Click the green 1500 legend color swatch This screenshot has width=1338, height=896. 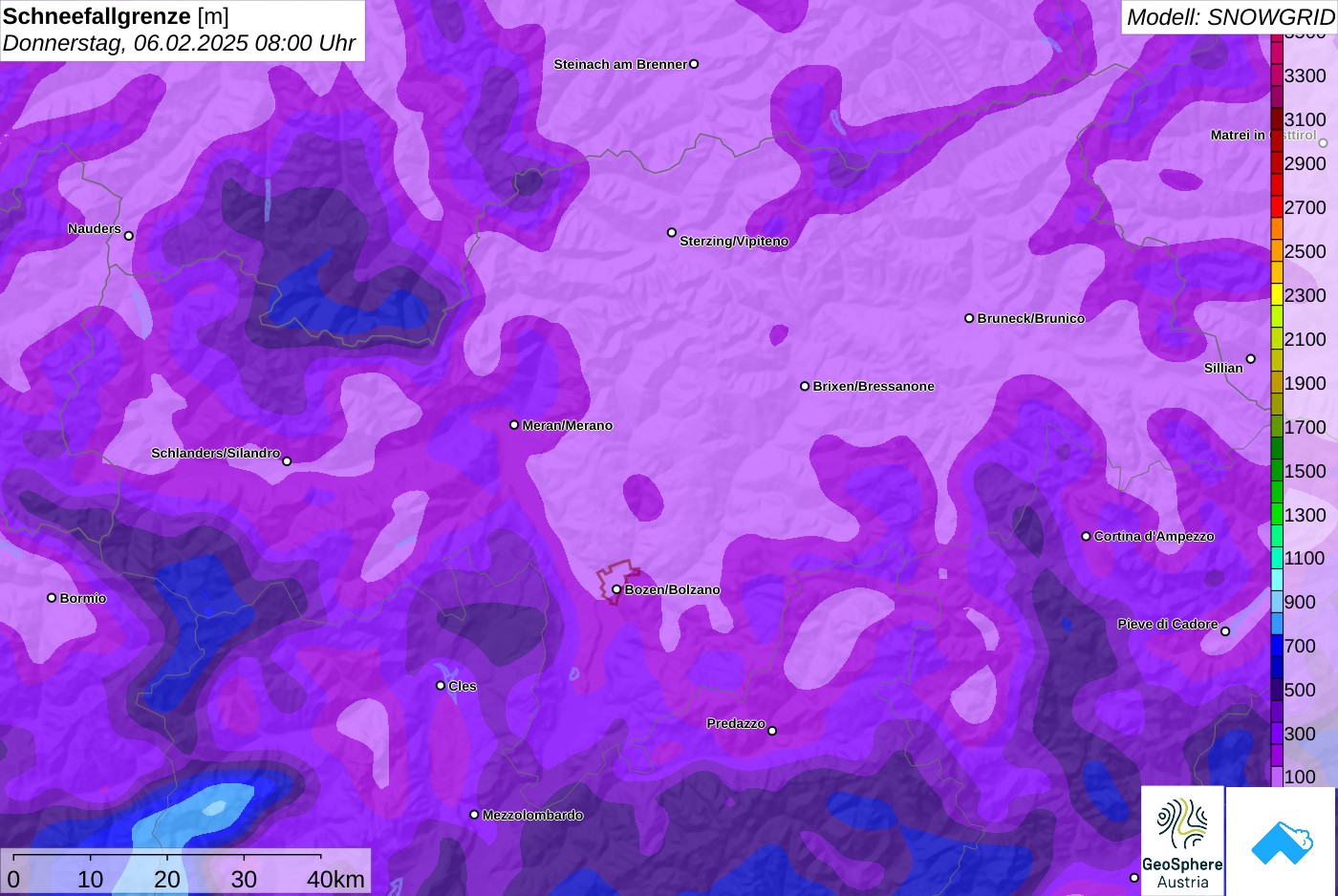[1277, 471]
